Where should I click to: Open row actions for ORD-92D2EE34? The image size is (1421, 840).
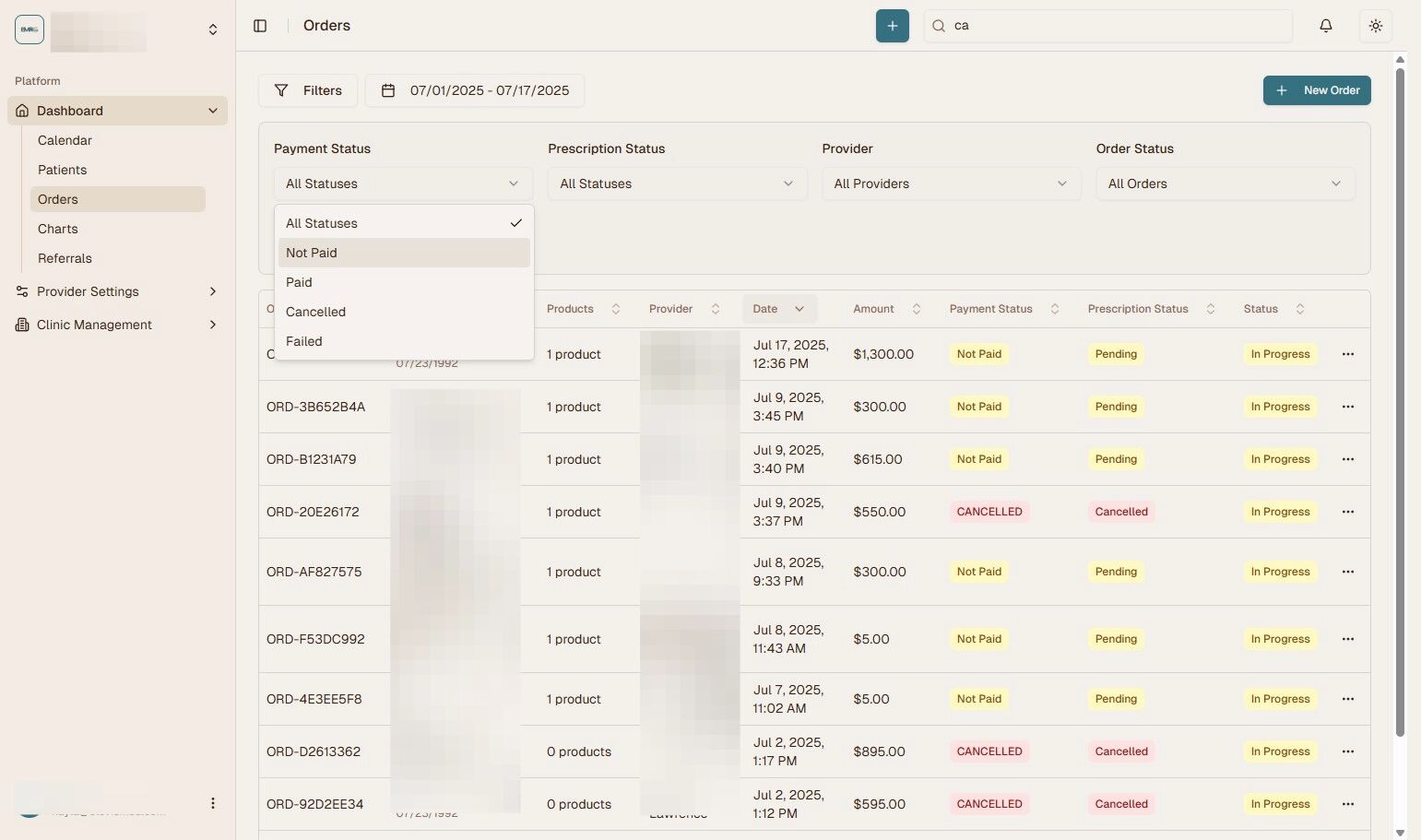click(1347, 804)
